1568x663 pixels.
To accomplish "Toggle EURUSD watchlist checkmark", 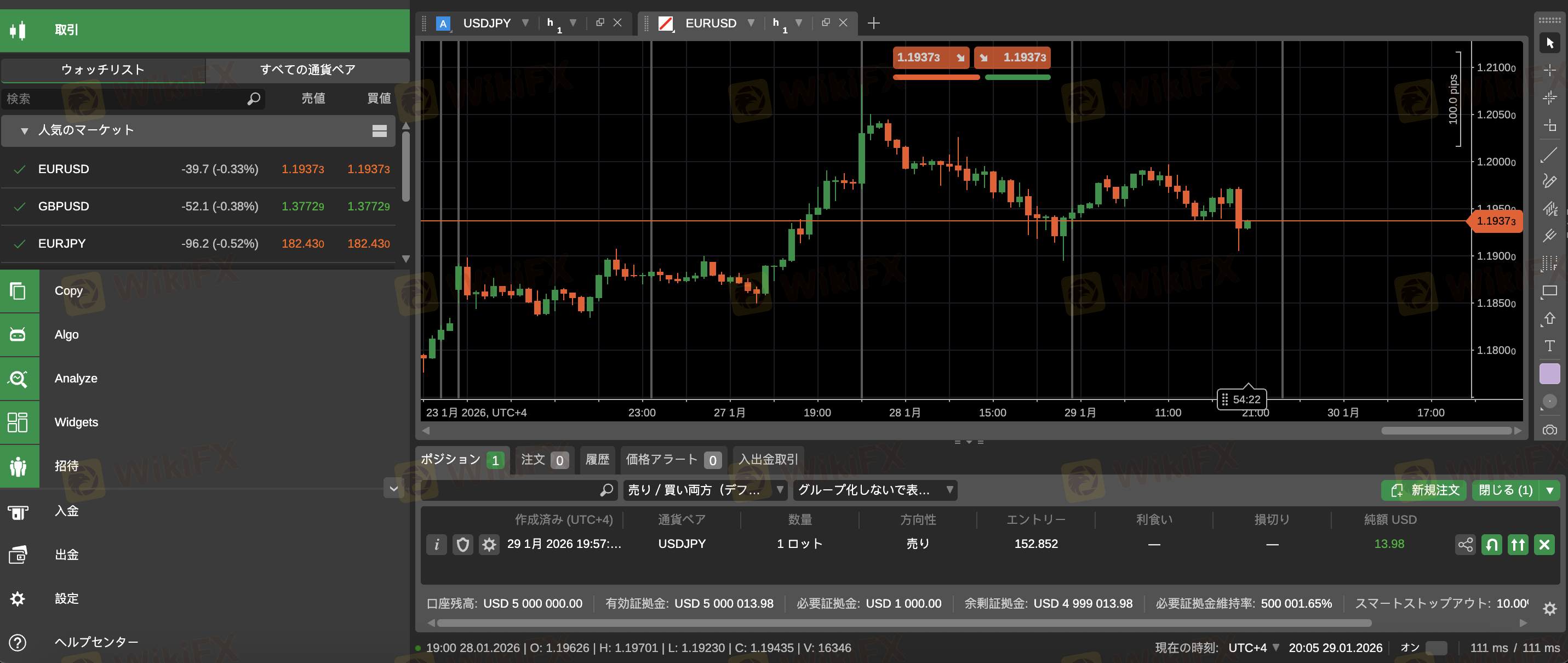I will coord(20,169).
